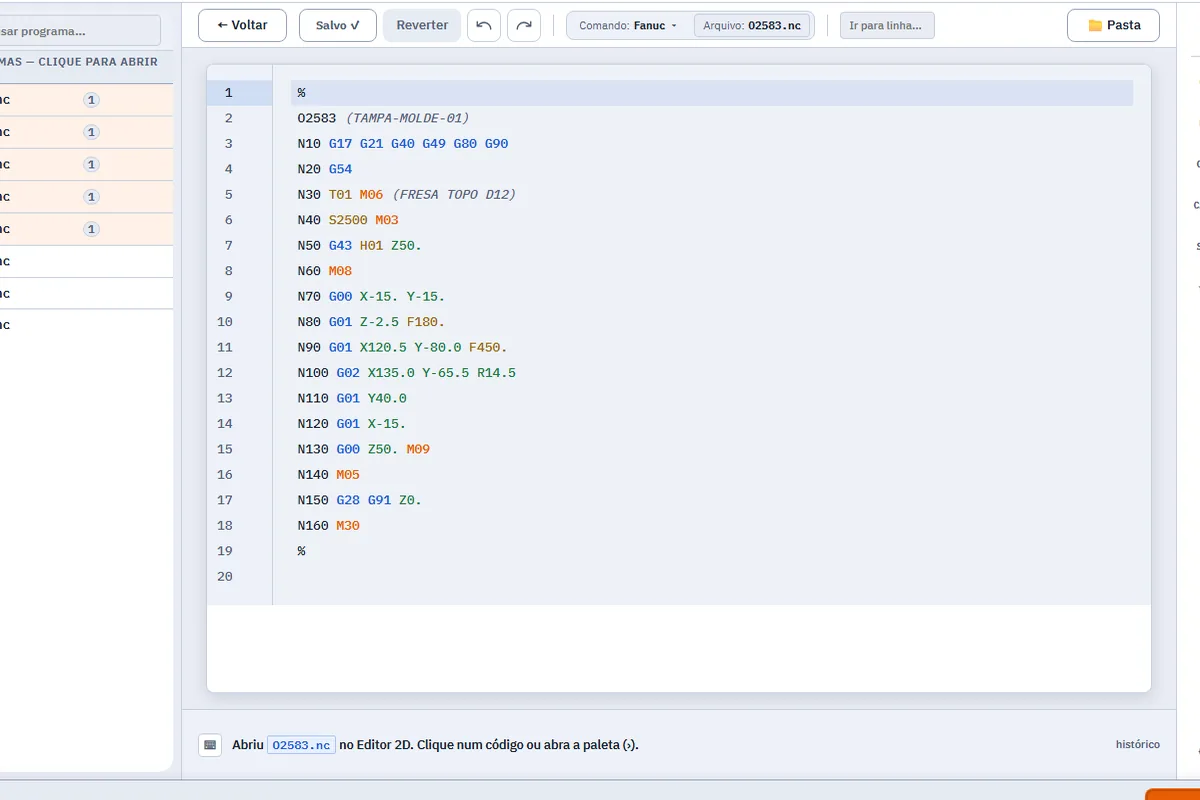Click the G90 code on line N10

[497, 144]
